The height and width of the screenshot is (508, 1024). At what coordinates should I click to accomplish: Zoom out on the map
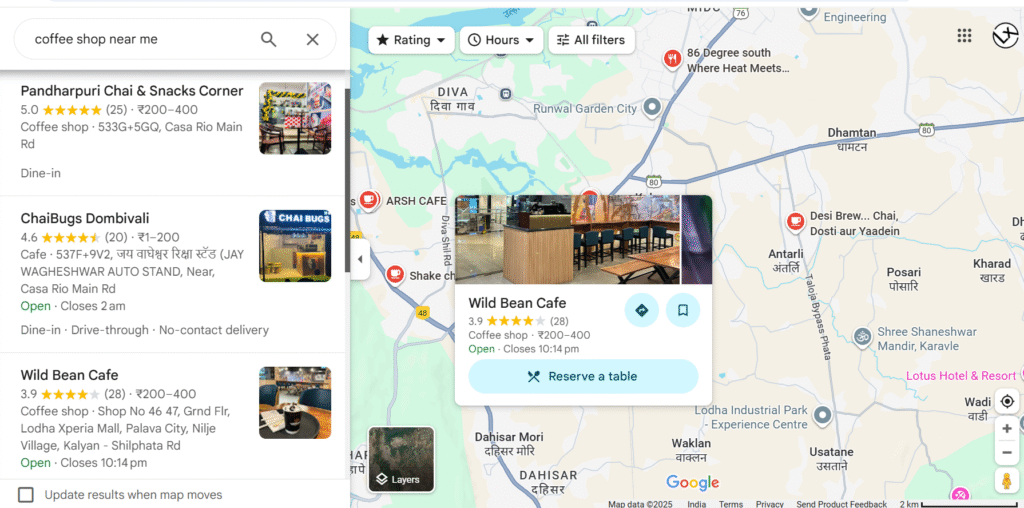pyautogui.click(x=1007, y=452)
